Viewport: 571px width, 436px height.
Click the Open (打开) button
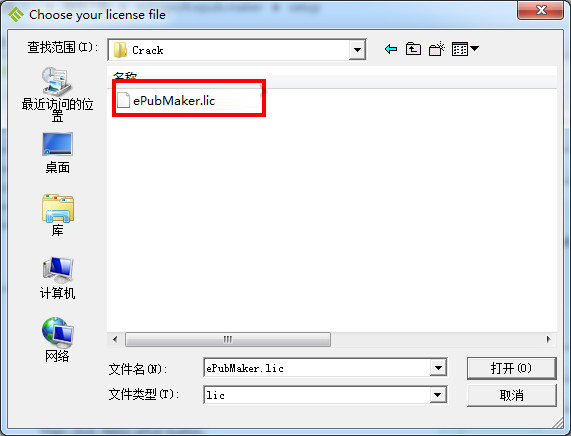pos(512,368)
